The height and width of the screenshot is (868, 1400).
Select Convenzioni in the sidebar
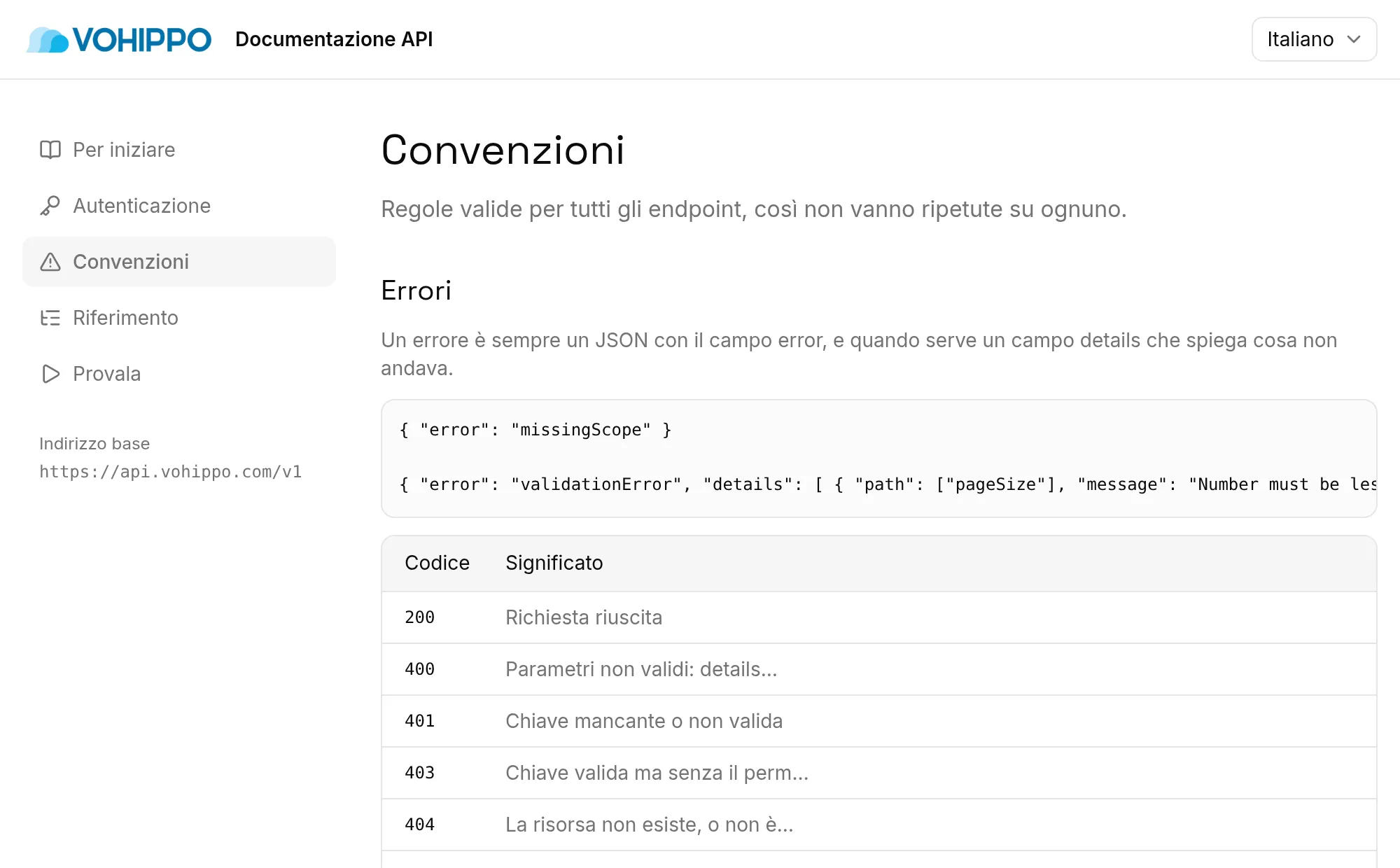179,262
